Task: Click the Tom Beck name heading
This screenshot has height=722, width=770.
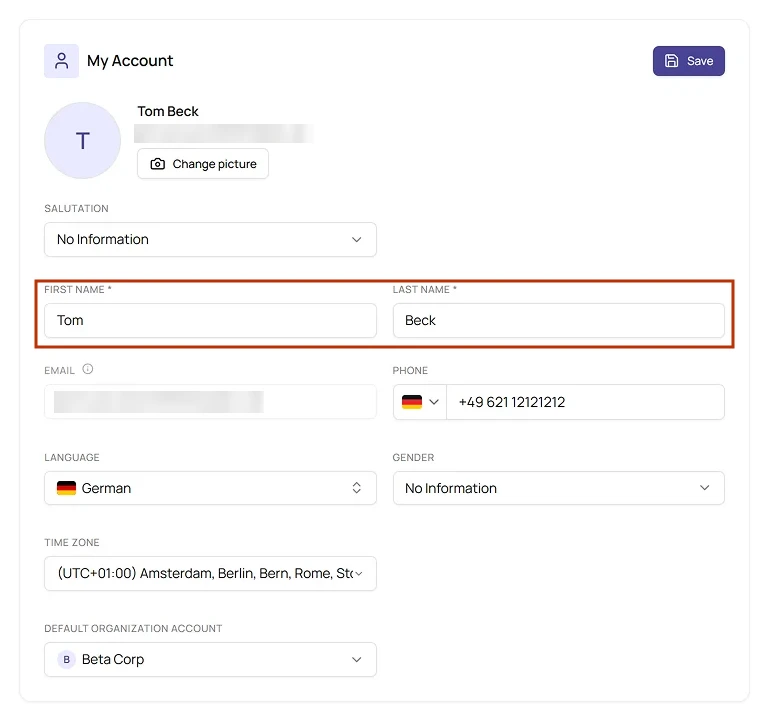Action: [168, 111]
